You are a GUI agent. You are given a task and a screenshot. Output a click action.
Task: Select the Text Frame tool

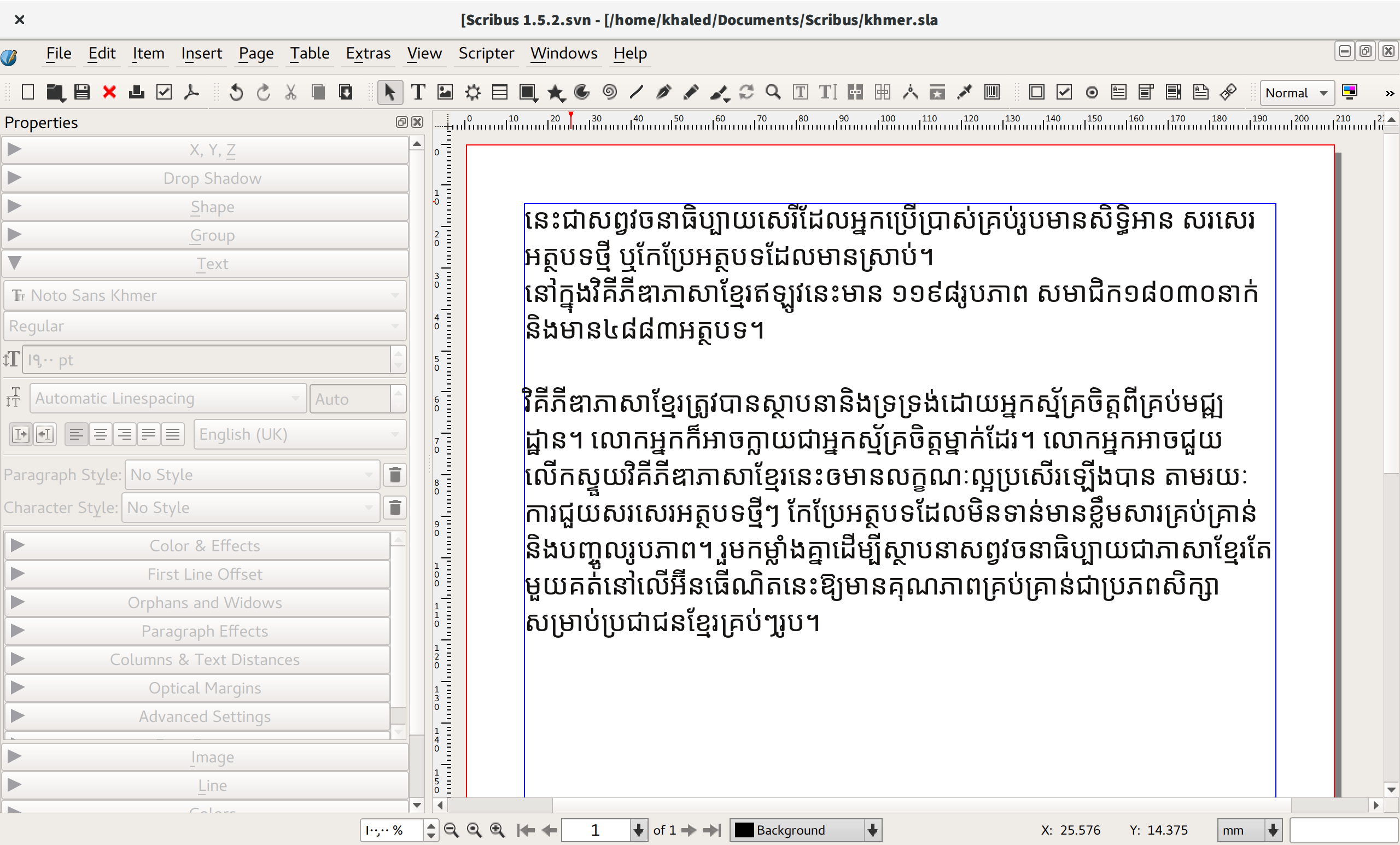[418, 92]
